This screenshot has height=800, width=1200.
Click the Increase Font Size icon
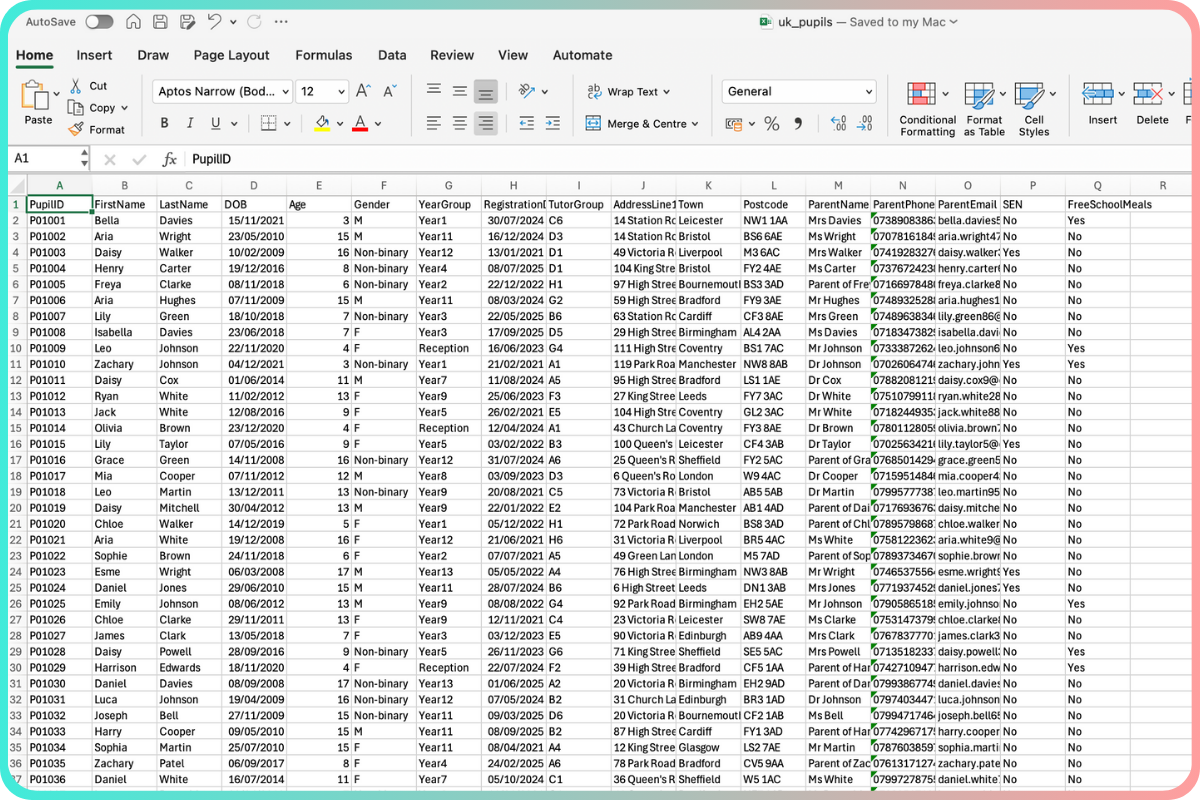(x=364, y=91)
